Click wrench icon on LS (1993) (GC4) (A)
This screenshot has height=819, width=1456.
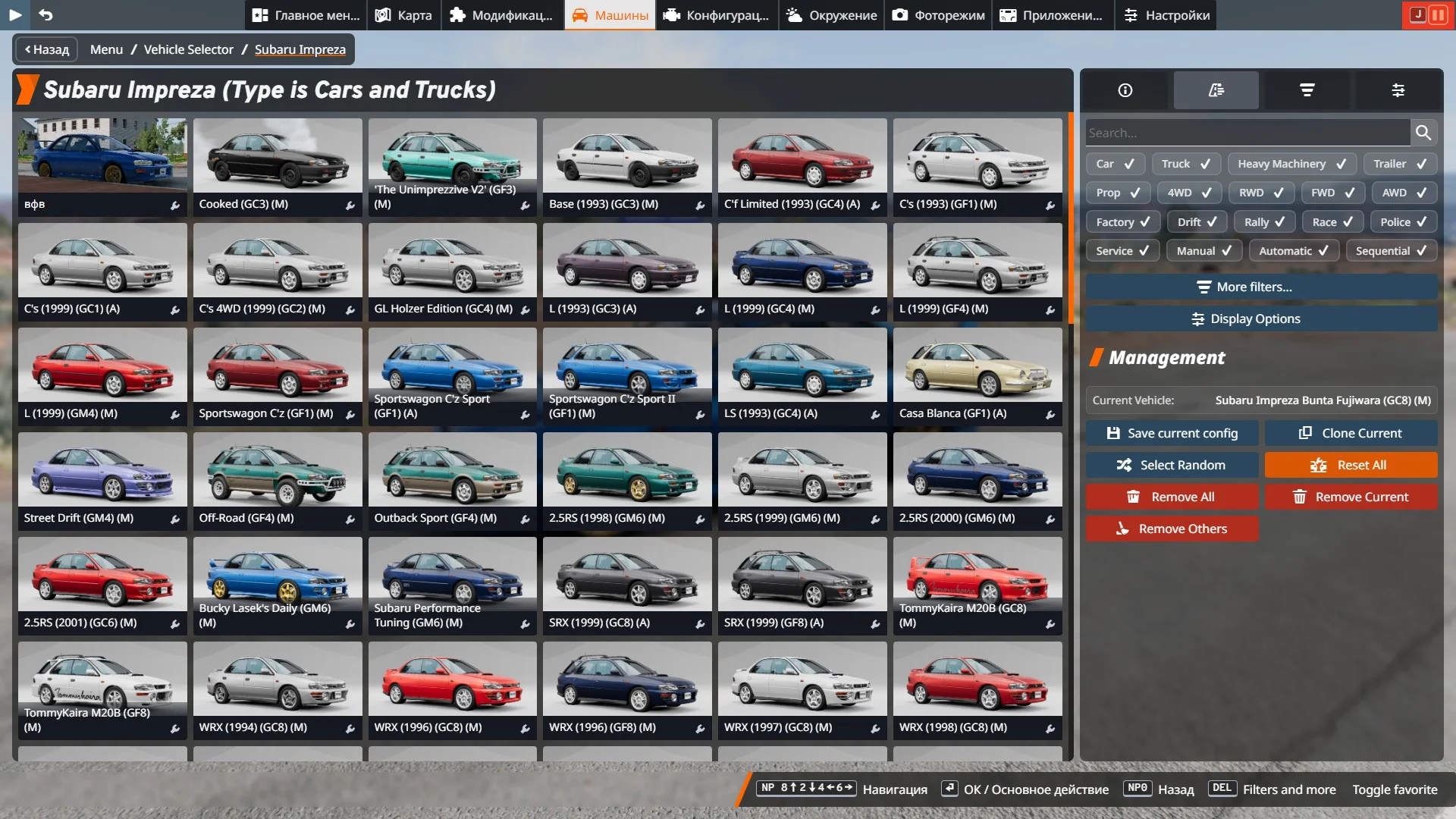click(x=875, y=415)
